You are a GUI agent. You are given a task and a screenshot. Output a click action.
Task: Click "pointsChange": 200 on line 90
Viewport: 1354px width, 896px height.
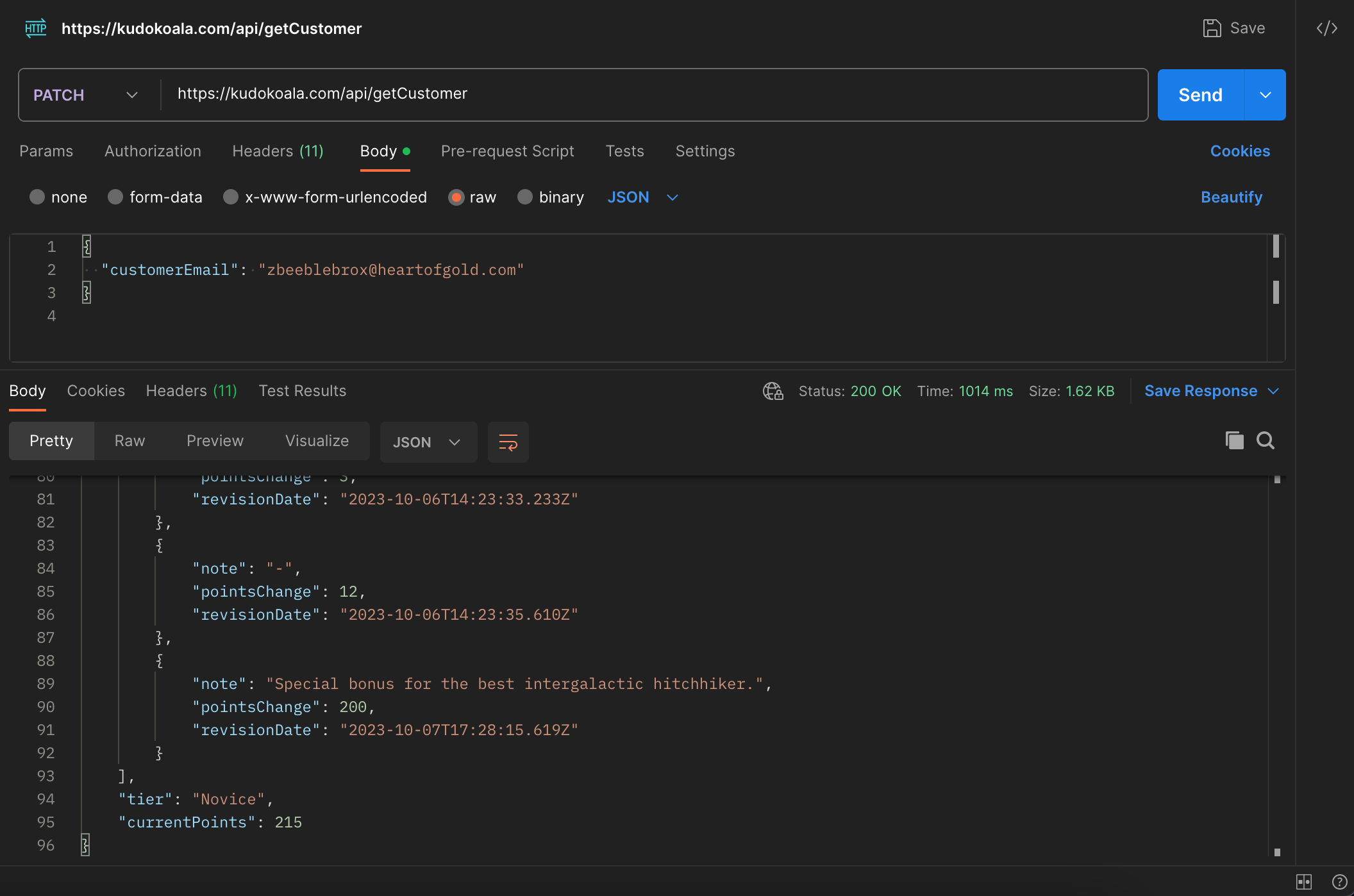pos(283,707)
